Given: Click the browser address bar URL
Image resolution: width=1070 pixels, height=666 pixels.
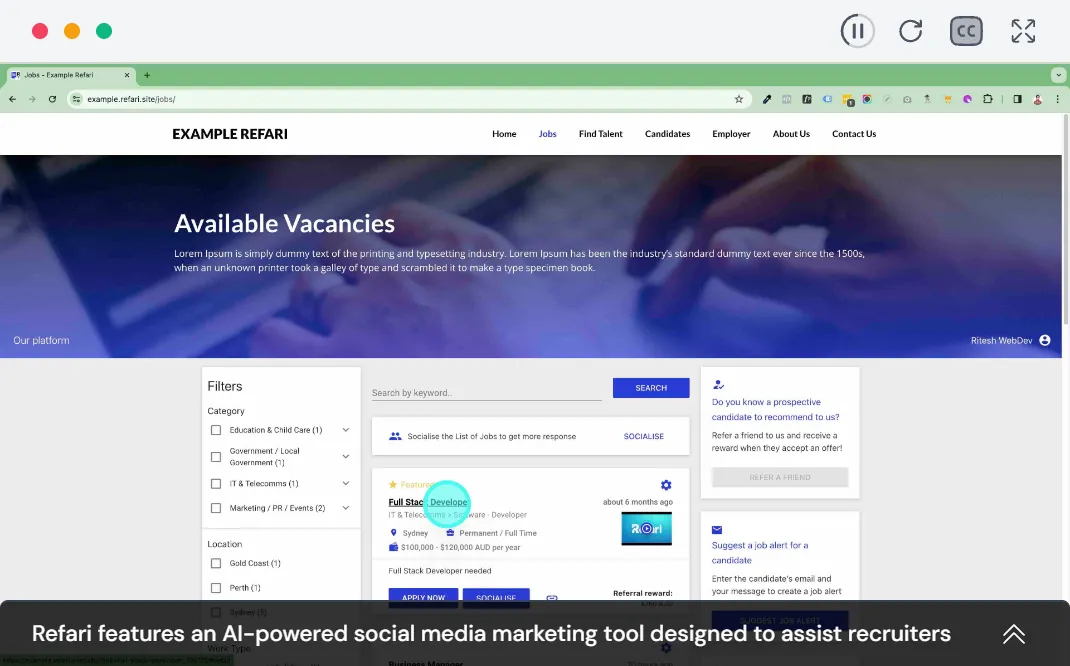Looking at the screenshot, I should (131, 99).
